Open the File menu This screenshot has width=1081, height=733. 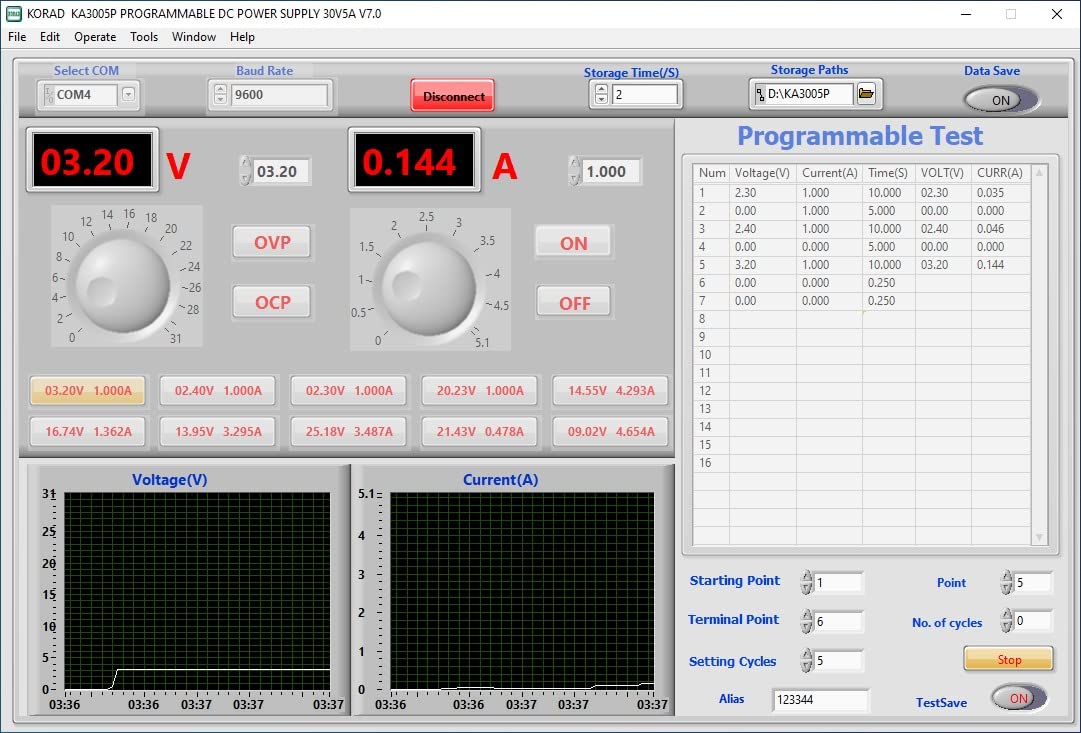pos(17,37)
